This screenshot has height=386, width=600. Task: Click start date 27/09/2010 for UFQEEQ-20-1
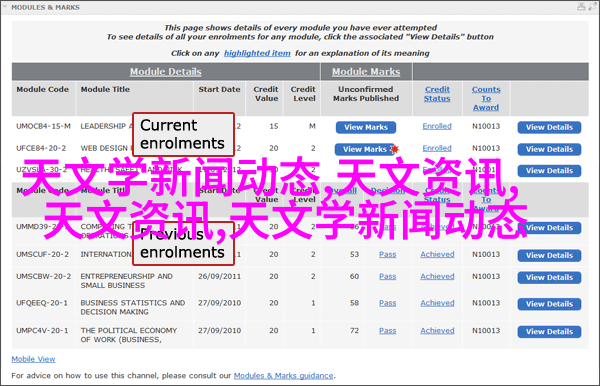coord(220,303)
